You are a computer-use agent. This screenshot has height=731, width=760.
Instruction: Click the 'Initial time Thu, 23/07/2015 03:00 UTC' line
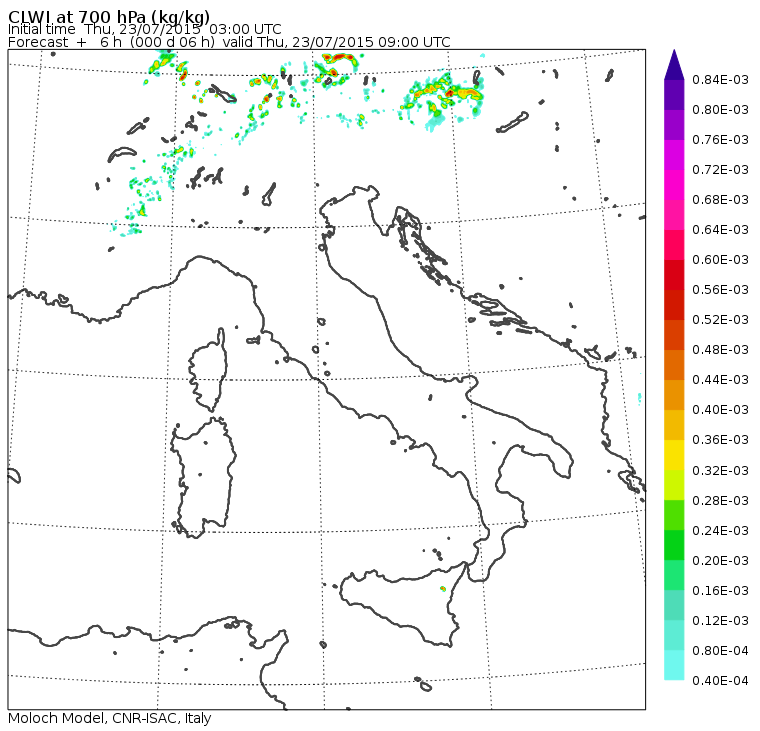144,29
